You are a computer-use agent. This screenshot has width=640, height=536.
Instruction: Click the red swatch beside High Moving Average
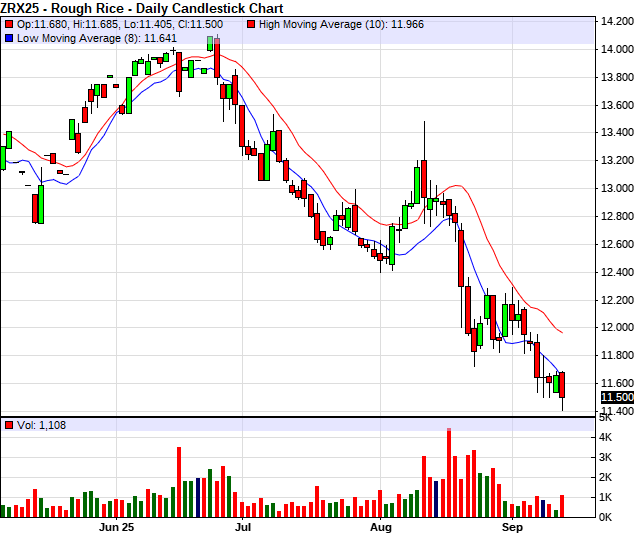tap(250, 22)
